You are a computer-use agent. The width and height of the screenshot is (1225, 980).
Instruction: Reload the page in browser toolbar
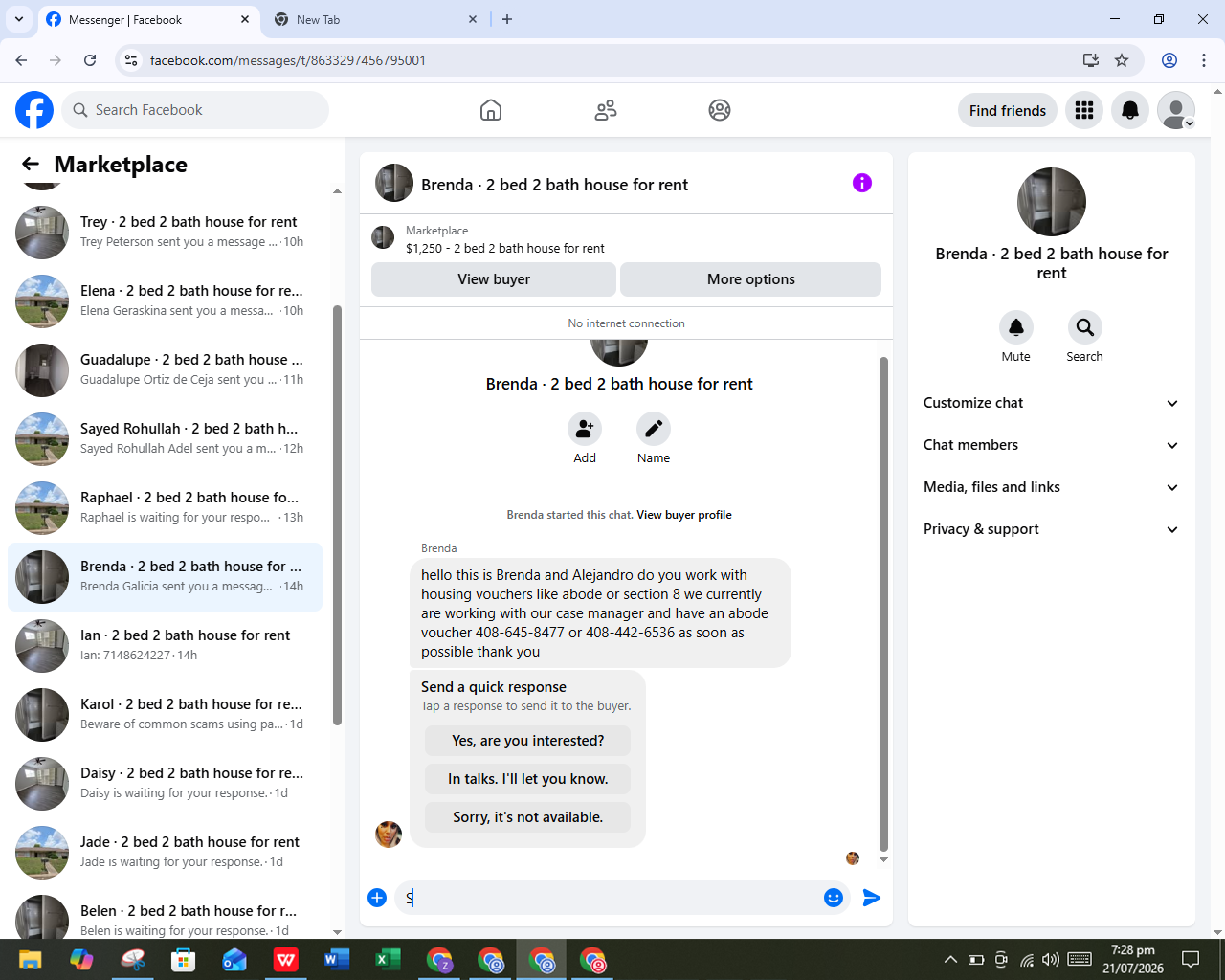(90, 60)
